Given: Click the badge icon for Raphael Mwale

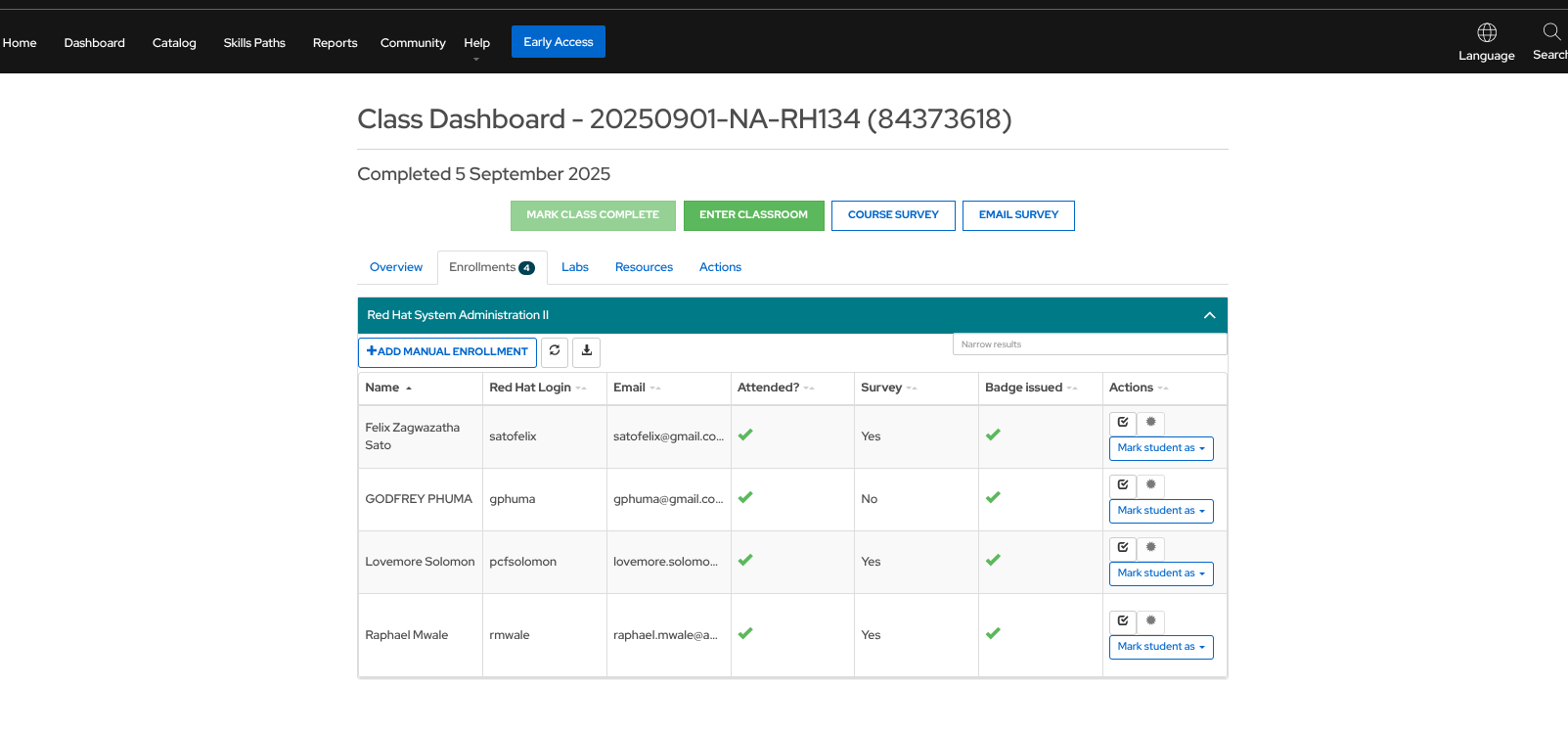Looking at the screenshot, I should tap(1150, 621).
